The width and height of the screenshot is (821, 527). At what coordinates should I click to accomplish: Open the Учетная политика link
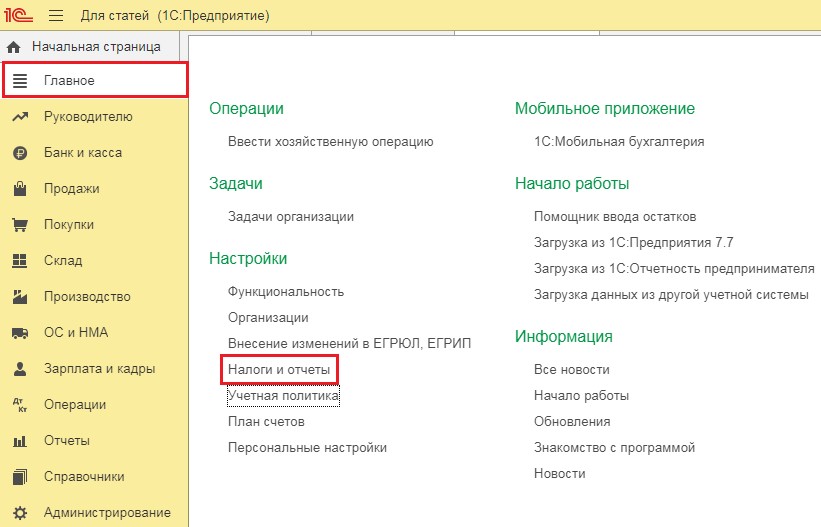(x=284, y=396)
